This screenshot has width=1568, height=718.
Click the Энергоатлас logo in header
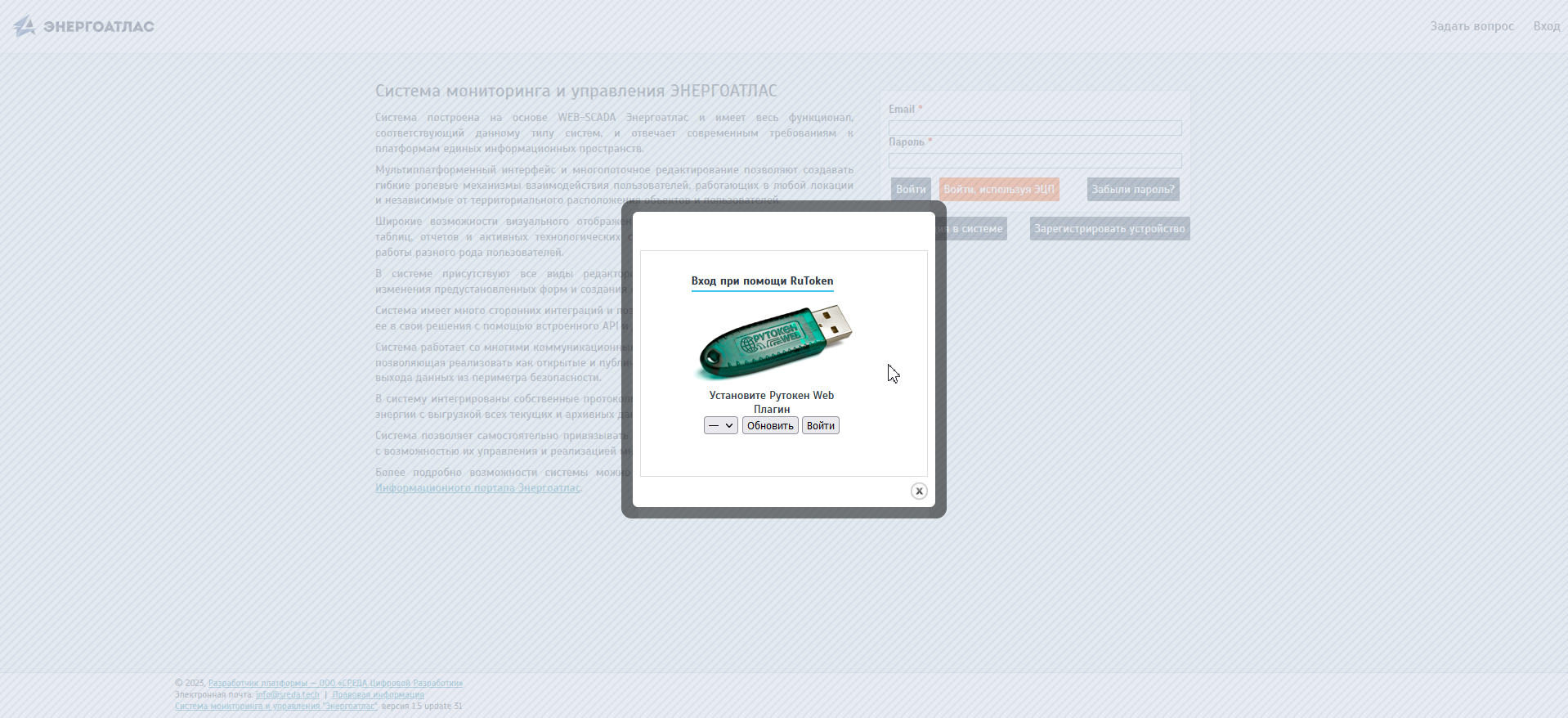[83, 26]
